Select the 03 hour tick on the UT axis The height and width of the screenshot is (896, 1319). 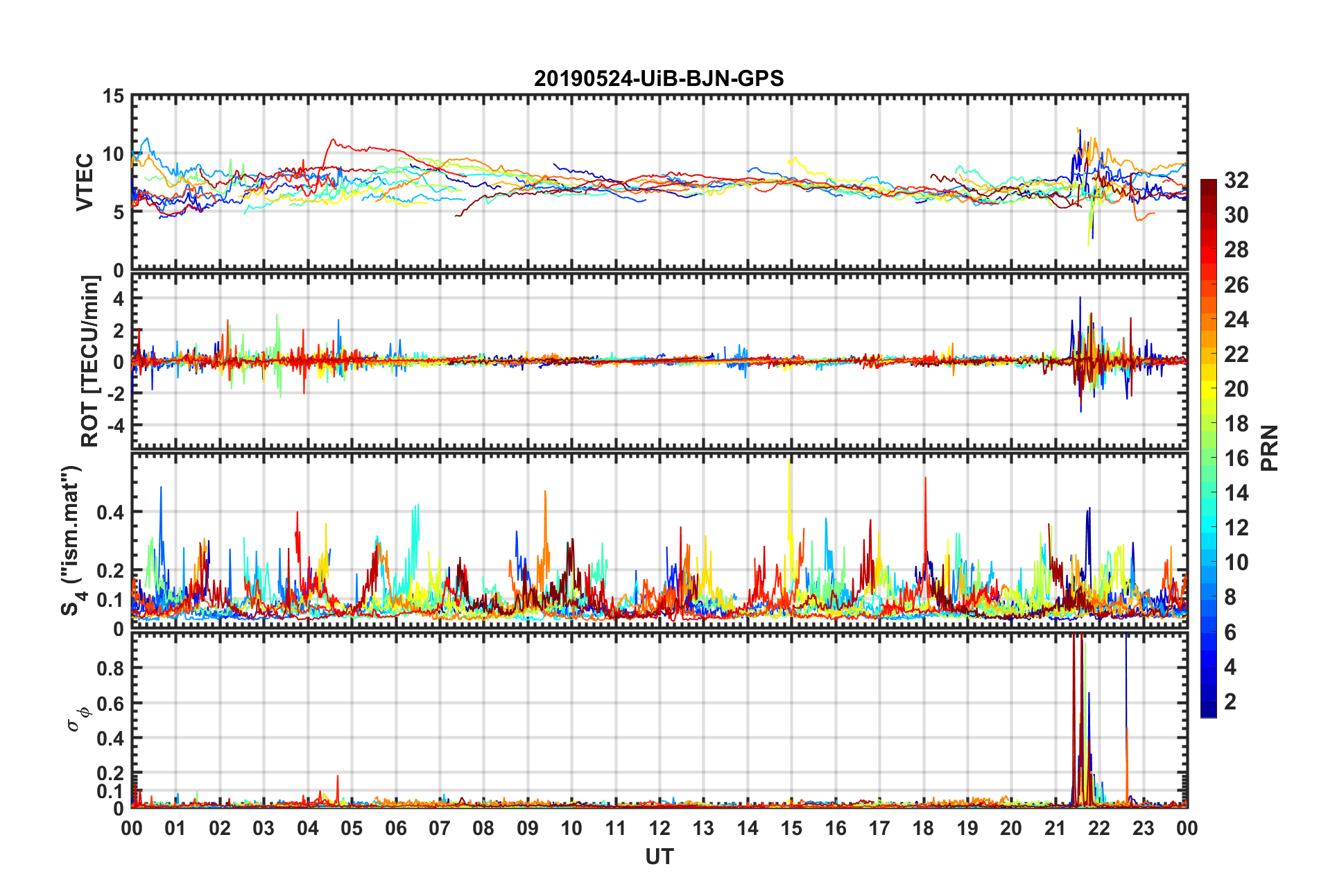[264, 828]
